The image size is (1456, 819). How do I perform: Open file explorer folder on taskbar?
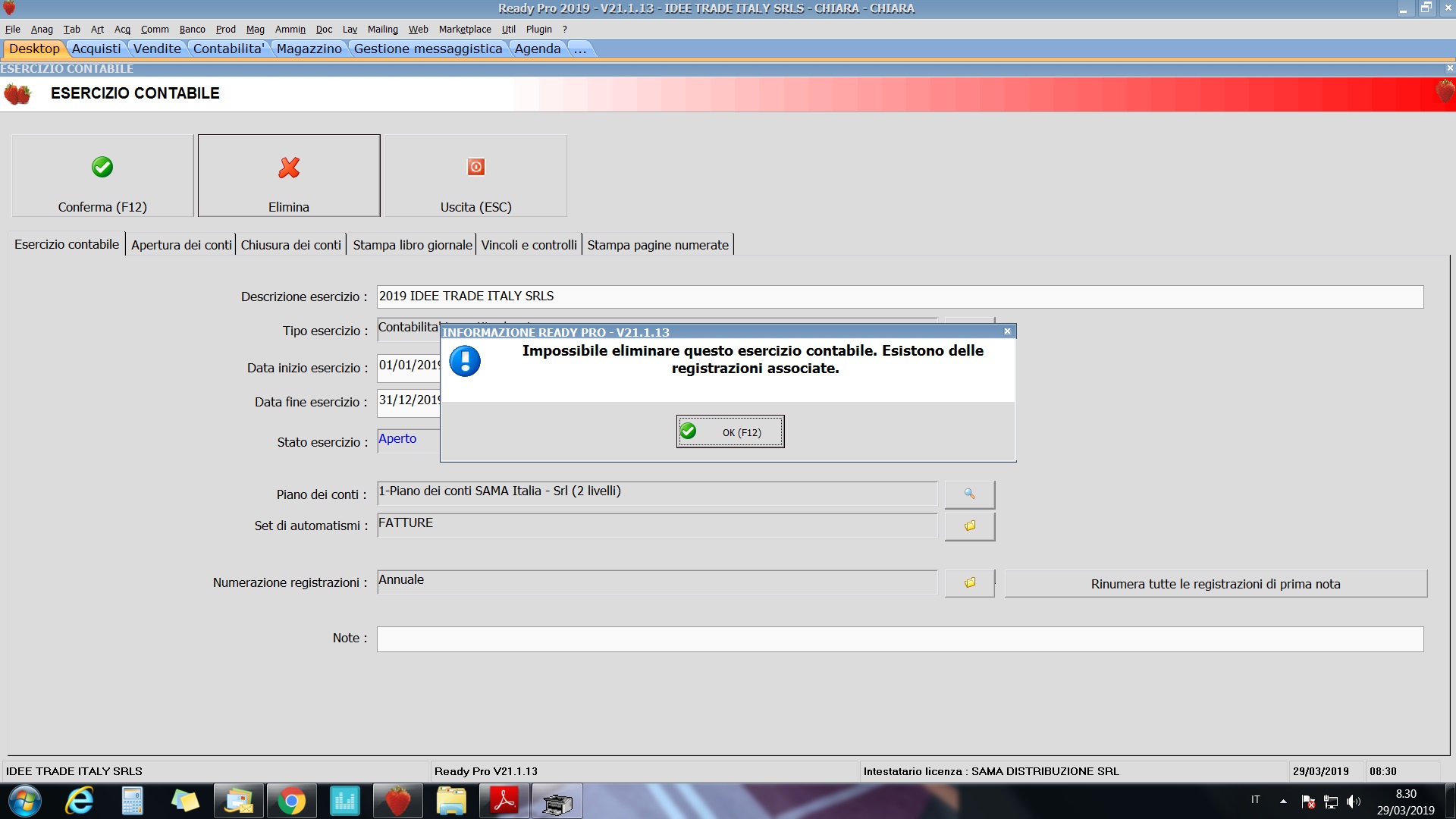(x=451, y=801)
